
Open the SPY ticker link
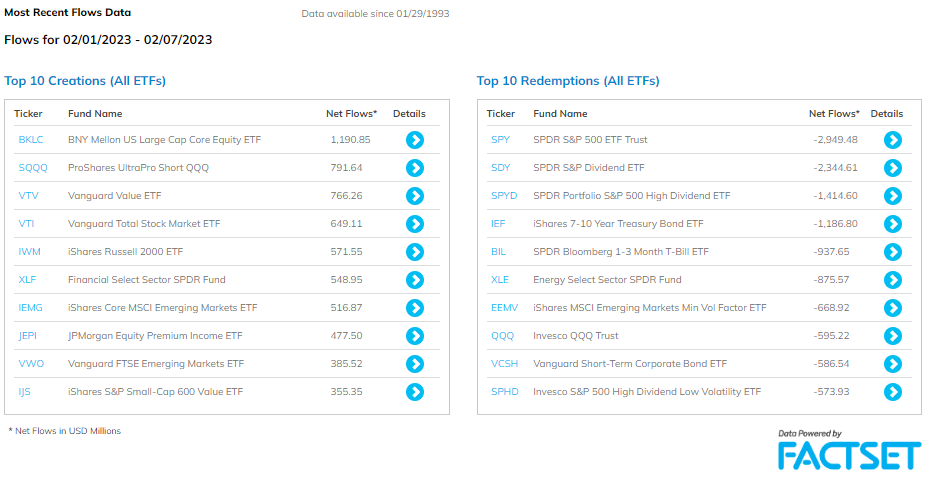(x=501, y=139)
